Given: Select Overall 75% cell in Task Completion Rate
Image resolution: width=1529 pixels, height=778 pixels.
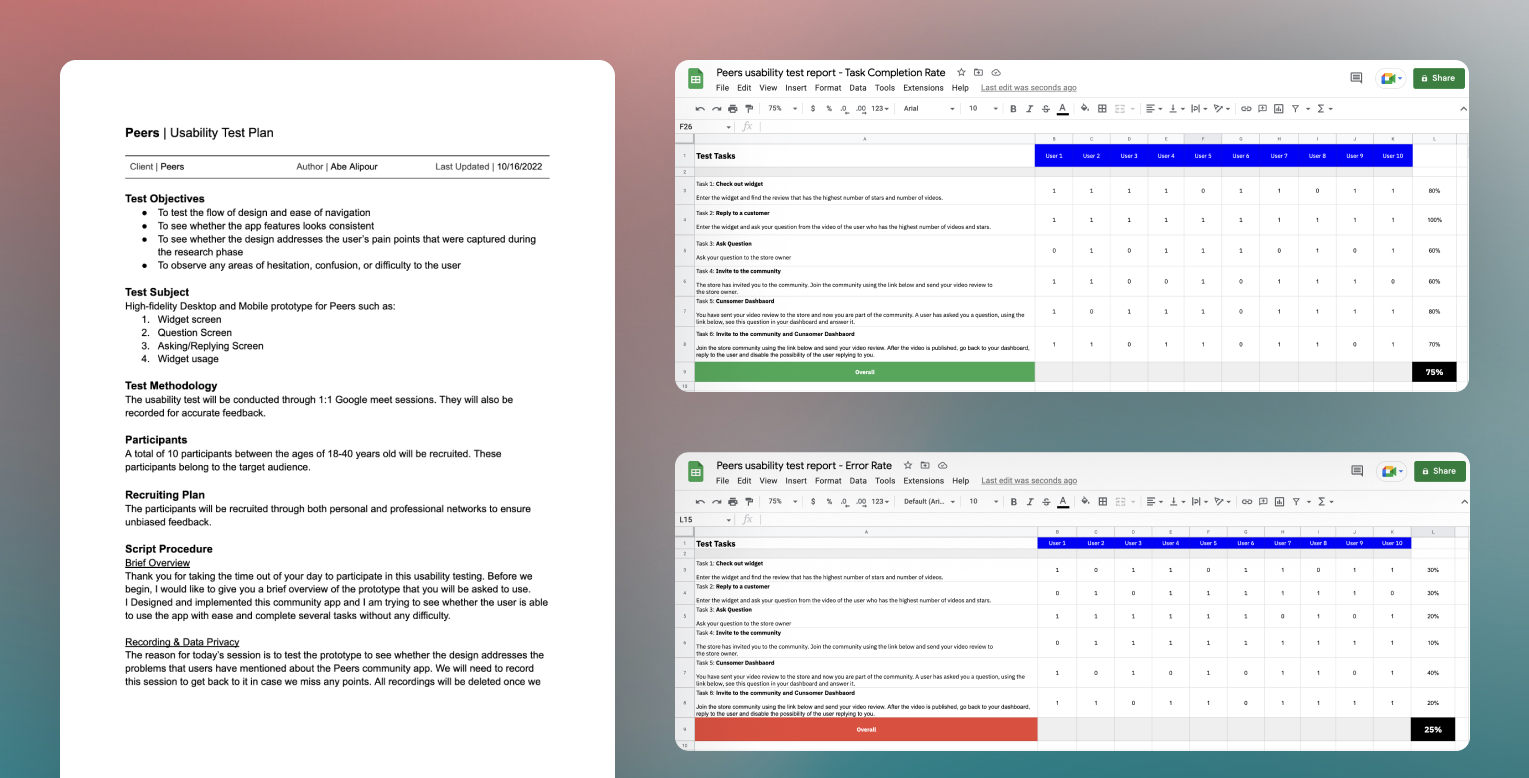Looking at the screenshot, I should (x=1434, y=372).
